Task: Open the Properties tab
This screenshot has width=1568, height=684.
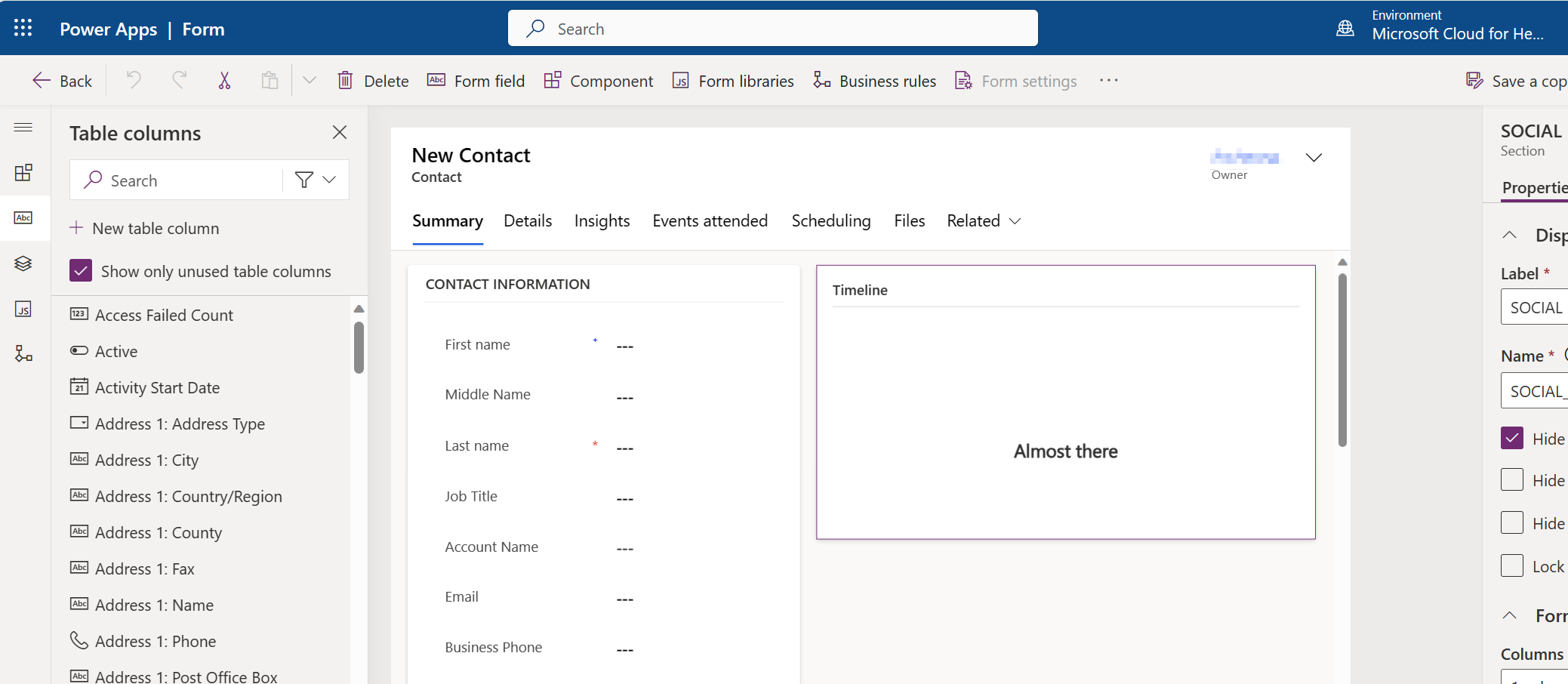Action: [1535, 187]
